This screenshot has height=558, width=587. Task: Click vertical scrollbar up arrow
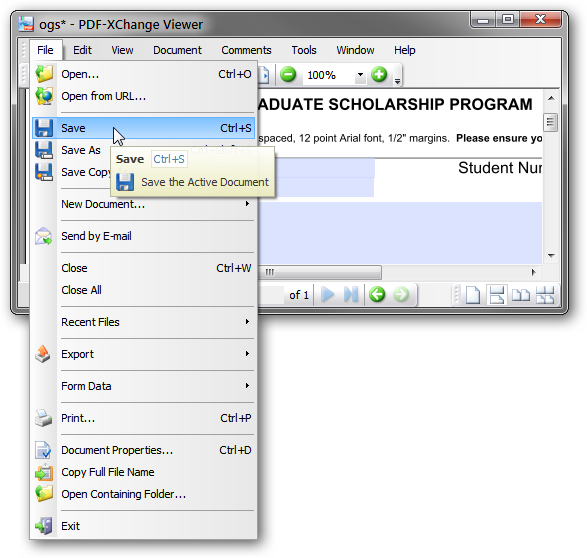551,98
